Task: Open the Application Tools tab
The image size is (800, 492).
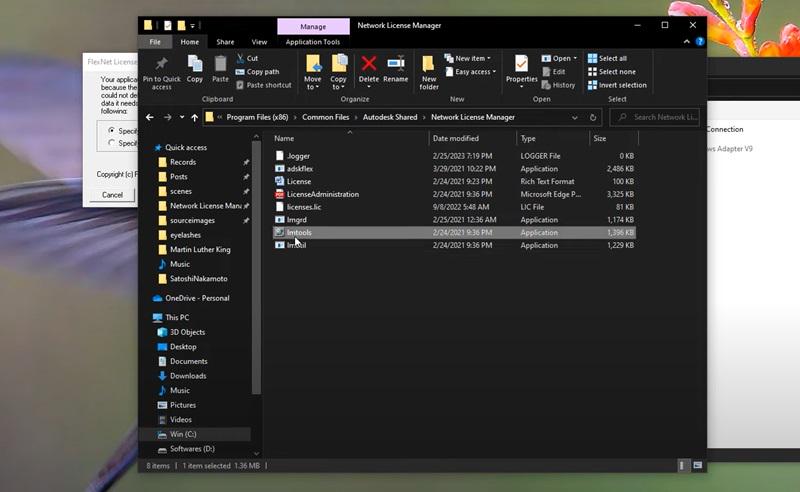Action: [x=313, y=42]
